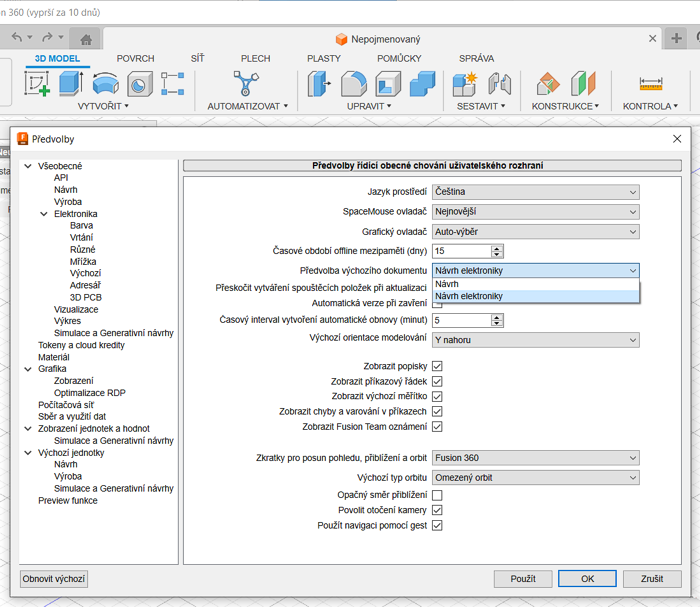Click the Obnovit výchozí button
Viewport: 700px width, 607px height.
tap(54, 579)
